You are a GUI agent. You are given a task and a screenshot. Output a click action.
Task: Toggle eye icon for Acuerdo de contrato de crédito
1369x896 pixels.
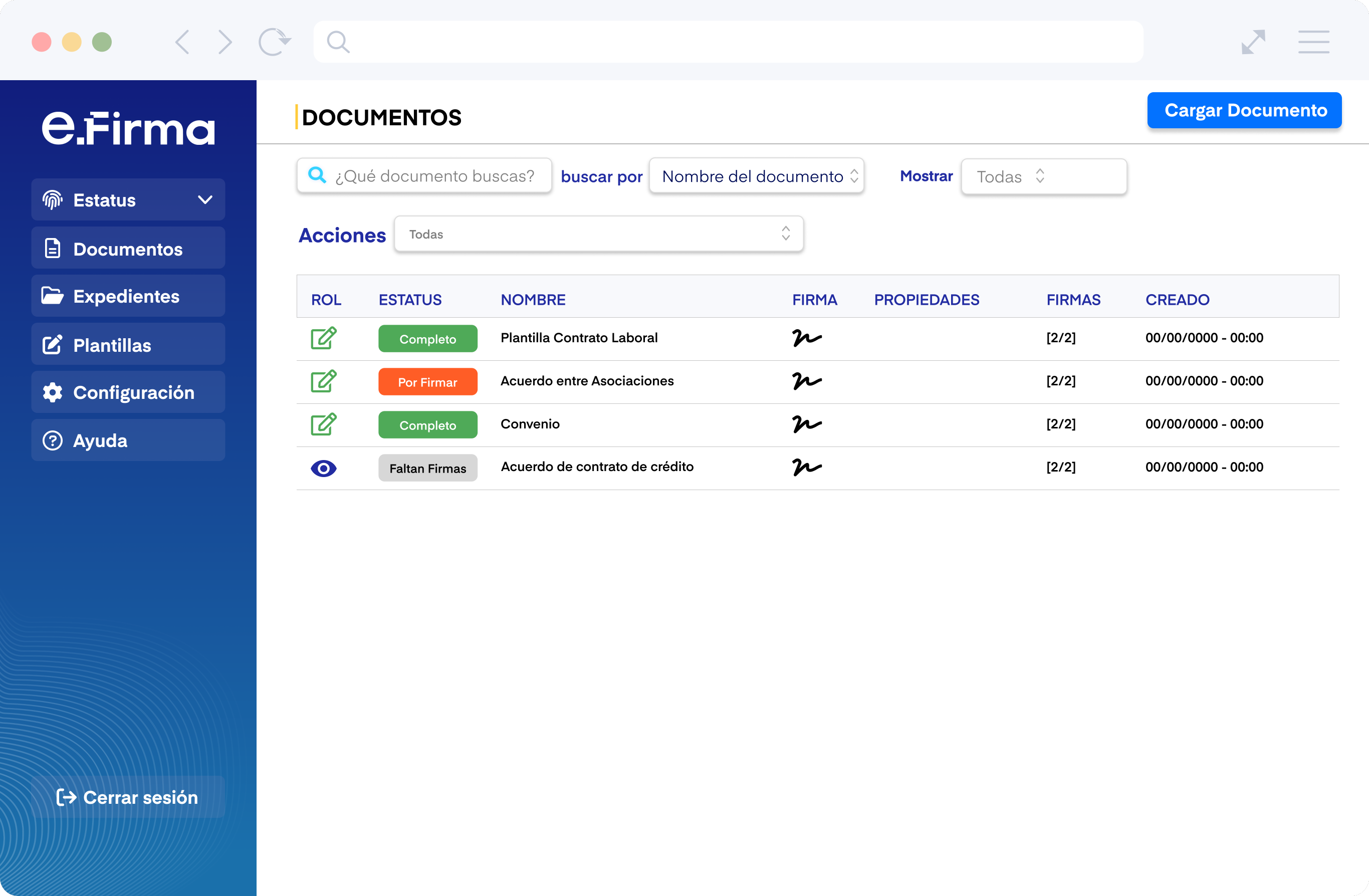(x=323, y=469)
